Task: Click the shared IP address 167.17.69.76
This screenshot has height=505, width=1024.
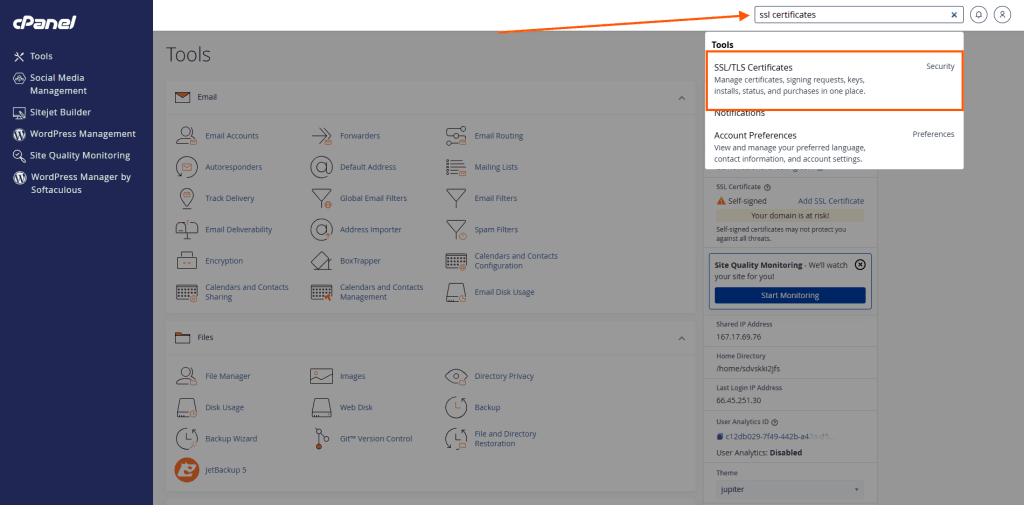Action: pyautogui.click(x=739, y=337)
